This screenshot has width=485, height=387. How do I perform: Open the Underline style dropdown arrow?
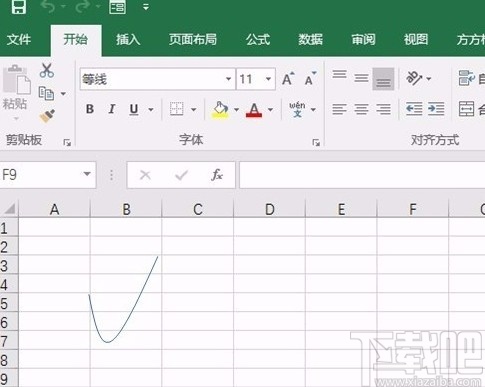coord(151,109)
